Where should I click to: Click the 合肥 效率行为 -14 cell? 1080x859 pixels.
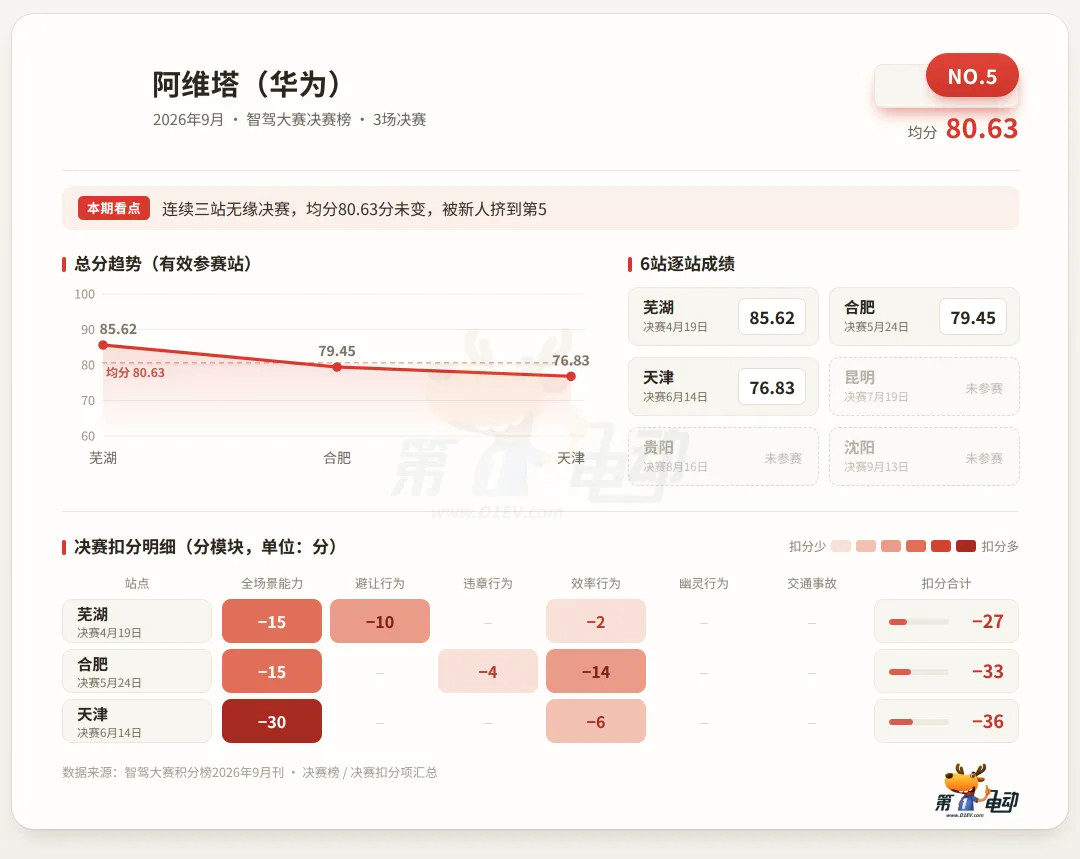[596, 671]
